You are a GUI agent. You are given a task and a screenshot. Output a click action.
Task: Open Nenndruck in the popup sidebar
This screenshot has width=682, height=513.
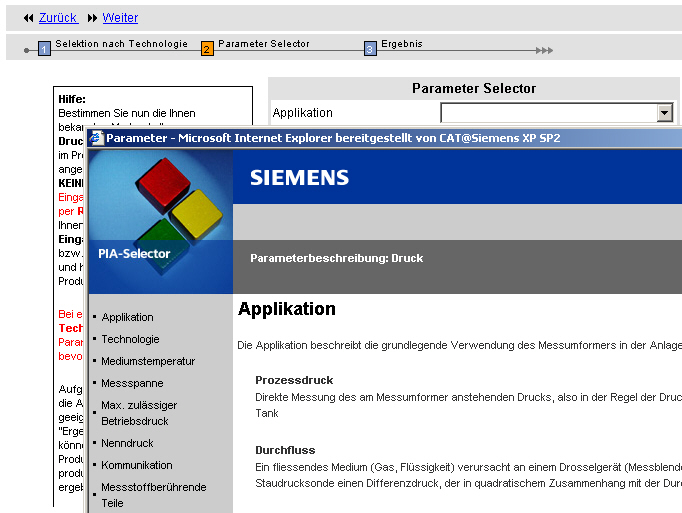[127, 443]
